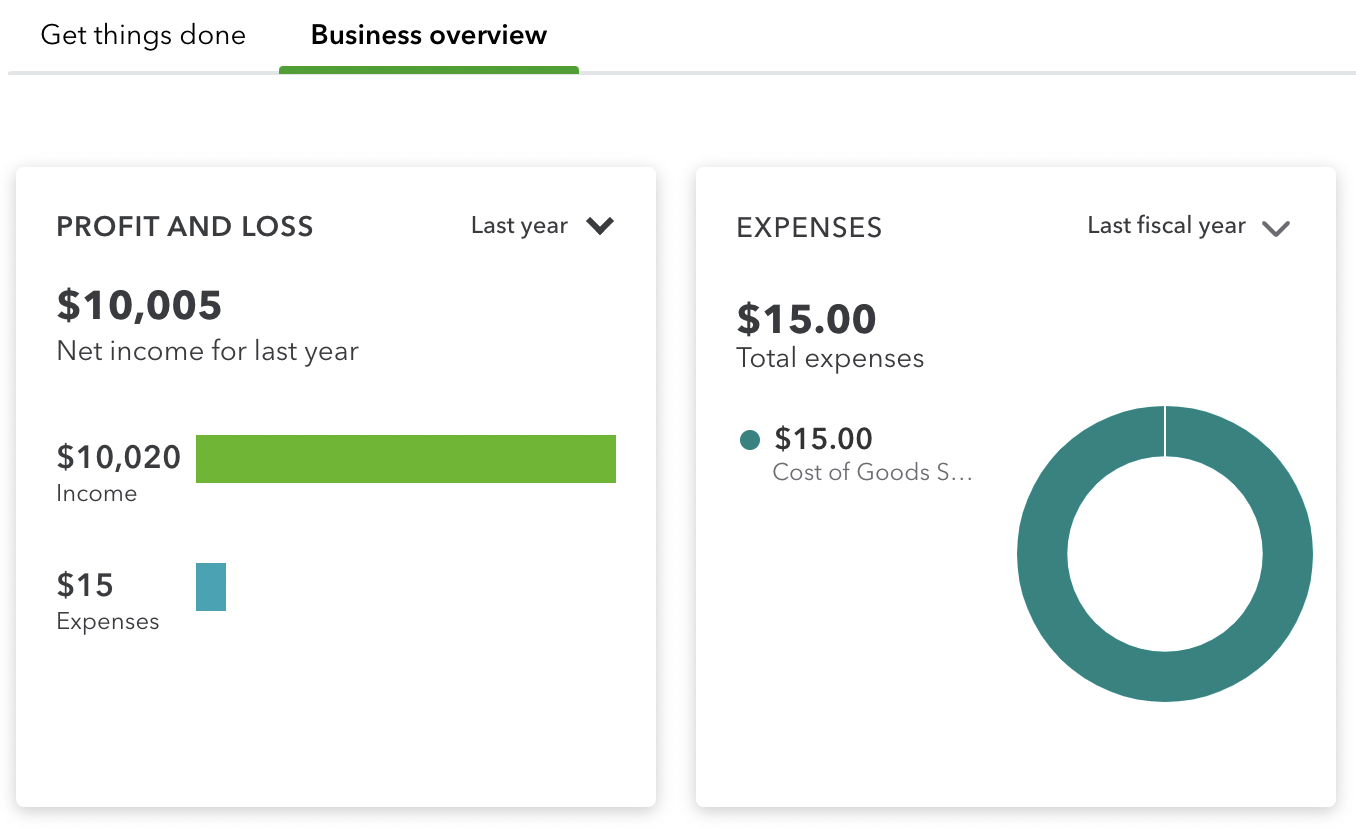Open the $10,005 net income figure
Viewport: 1356px width, 828px height.
click(139, 305)
